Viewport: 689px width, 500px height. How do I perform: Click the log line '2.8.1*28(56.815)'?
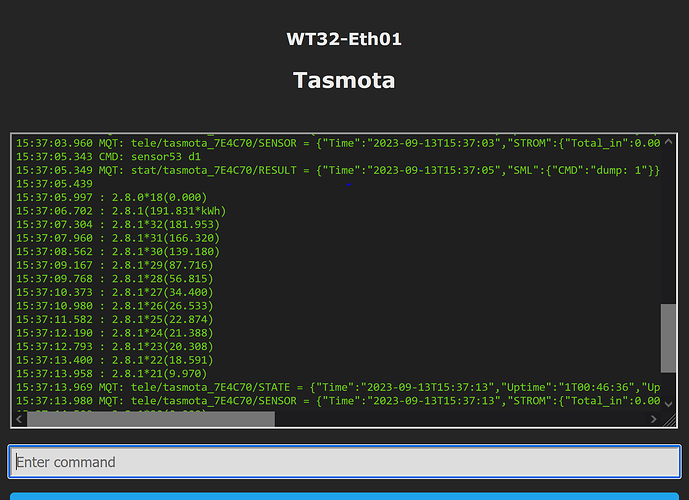click(x=115, y=279)
